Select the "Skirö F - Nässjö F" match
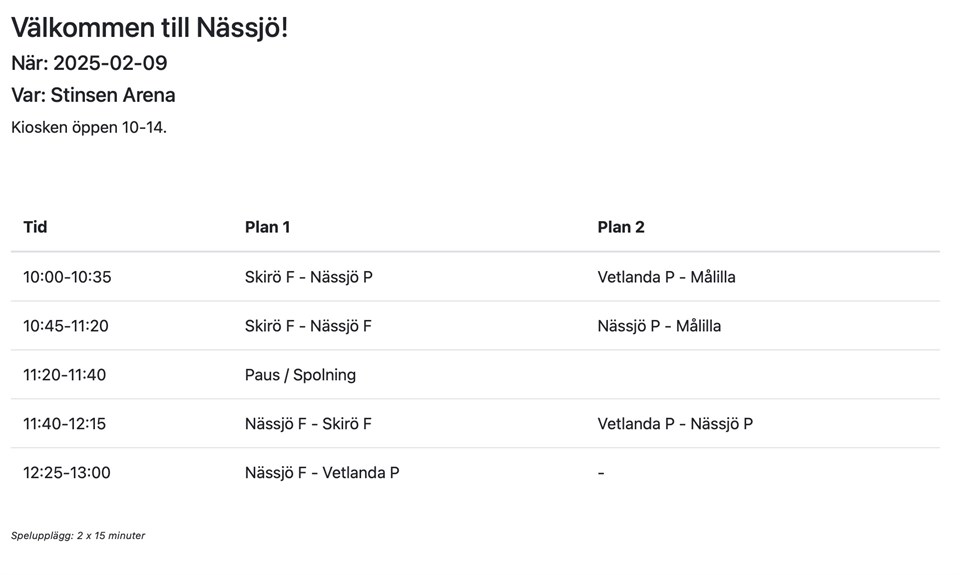960x575 pixels. click(x=308, y=326)
